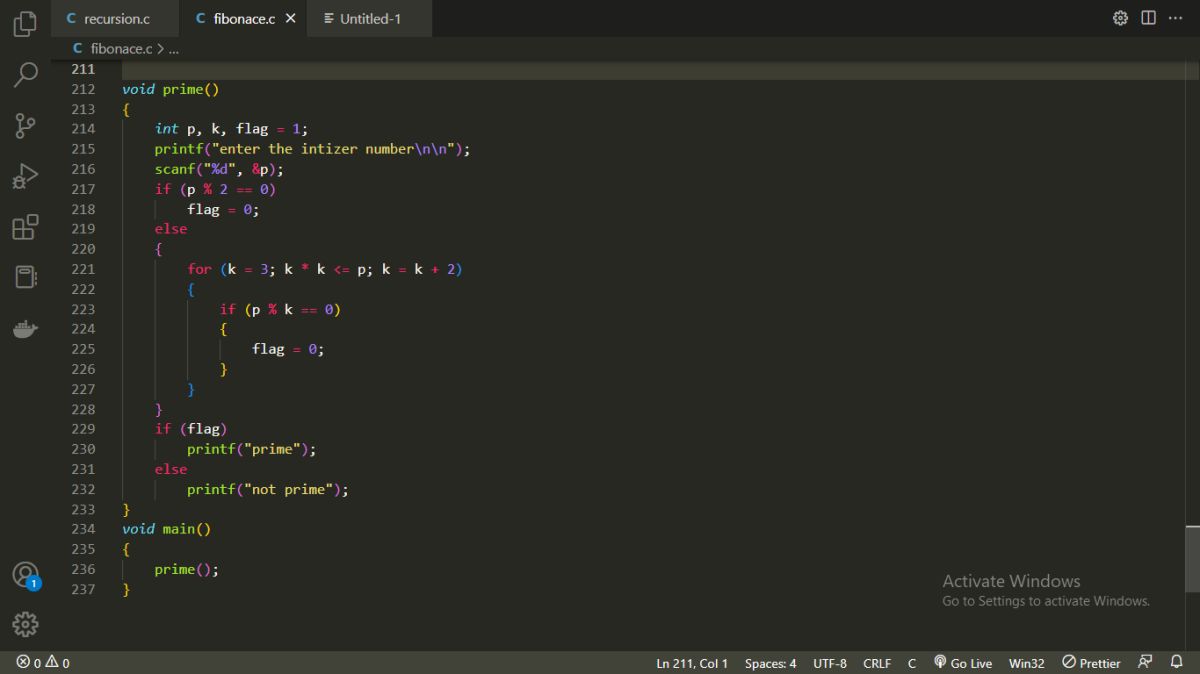The width and height of the screenshot is (1200, 674).
Task: Click the Prettier status bar item
Action: click(x=1091, y=663)
